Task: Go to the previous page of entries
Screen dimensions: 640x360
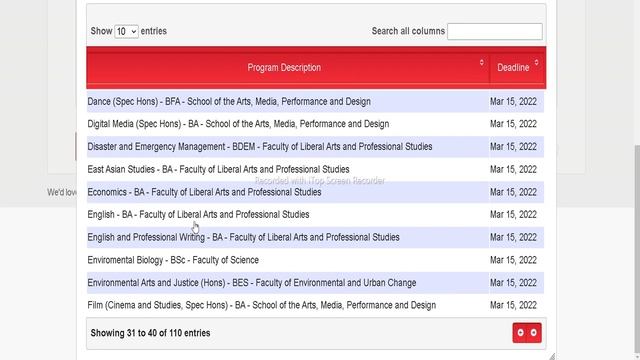Action: [520, 333]
